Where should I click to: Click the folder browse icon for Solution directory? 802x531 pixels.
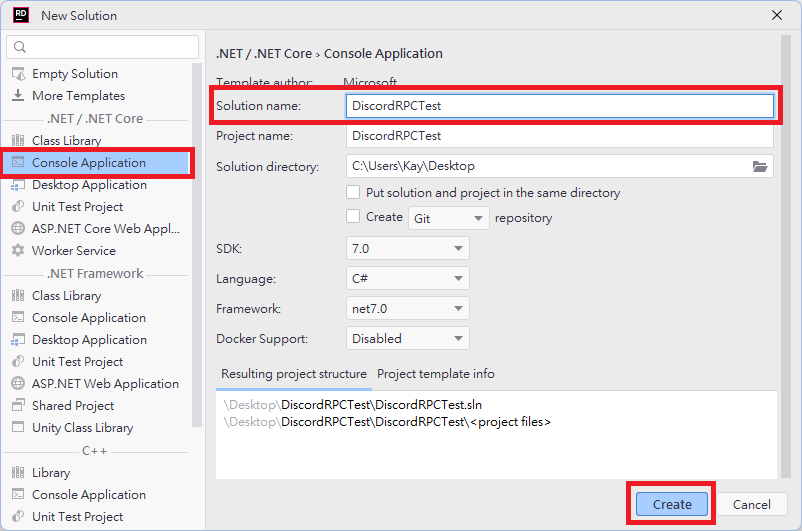tap(759, 166)
